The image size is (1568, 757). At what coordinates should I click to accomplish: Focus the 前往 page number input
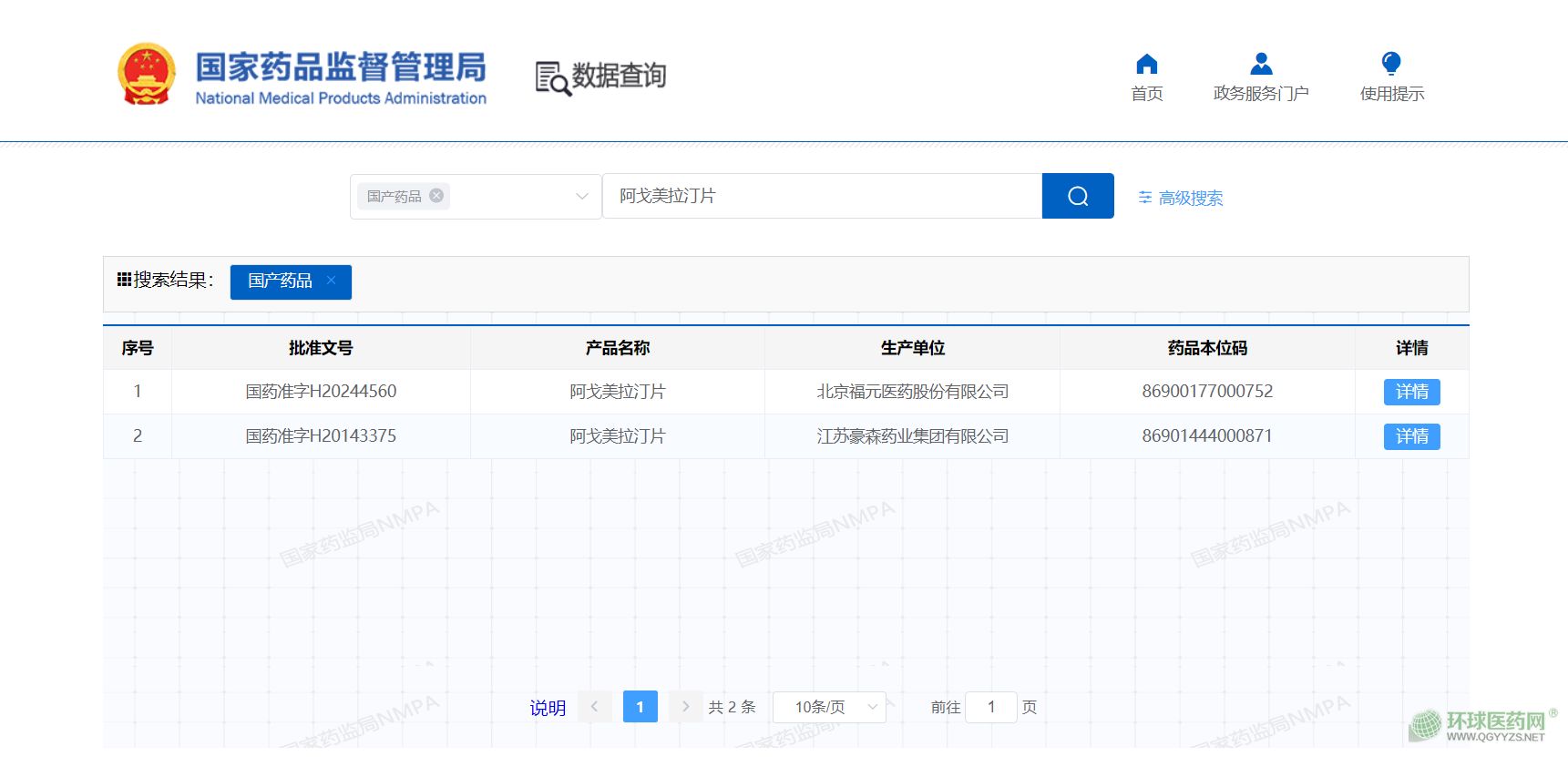[x=990, y=707]
